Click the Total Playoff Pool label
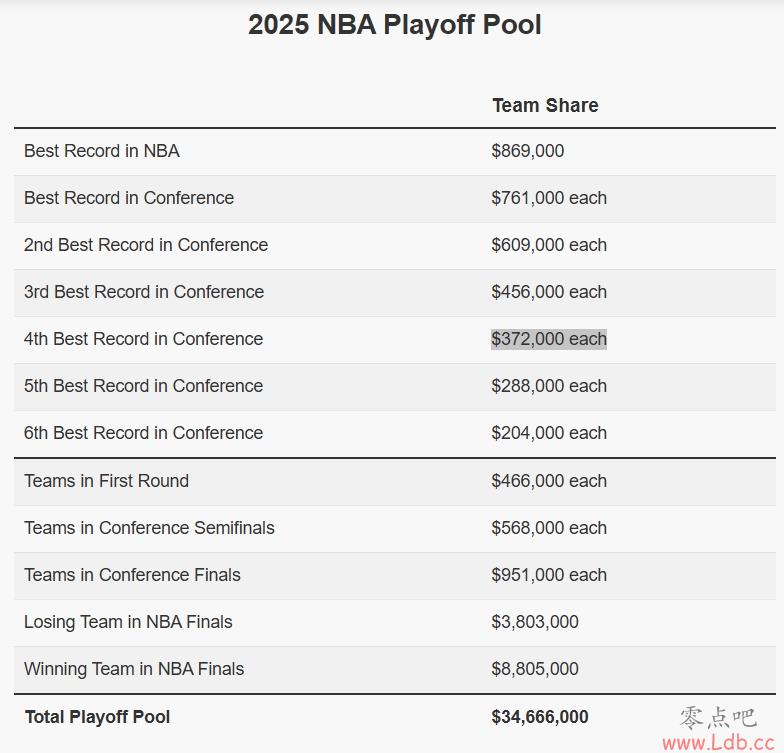 click(x=98, y=717)
